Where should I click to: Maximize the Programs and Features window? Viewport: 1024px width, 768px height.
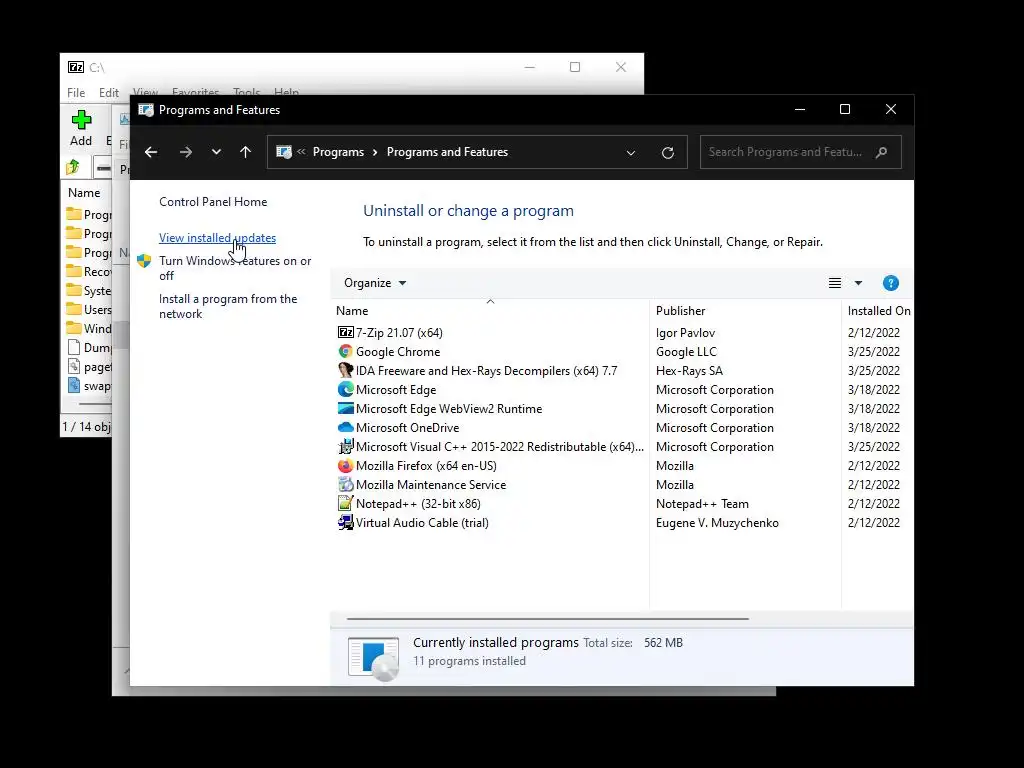click(x=844, y=110)
